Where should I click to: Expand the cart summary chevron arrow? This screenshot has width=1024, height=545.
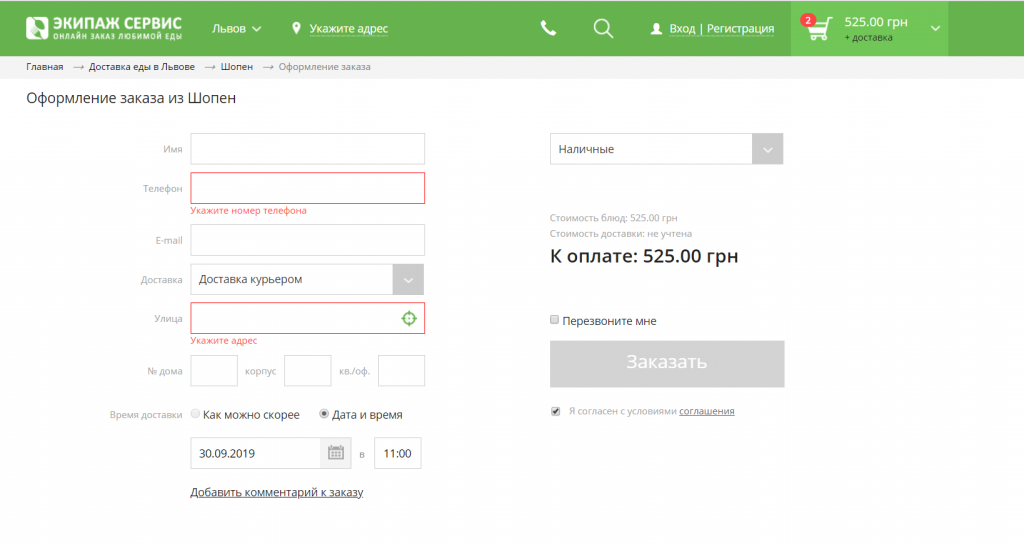(x=935, y=29)
